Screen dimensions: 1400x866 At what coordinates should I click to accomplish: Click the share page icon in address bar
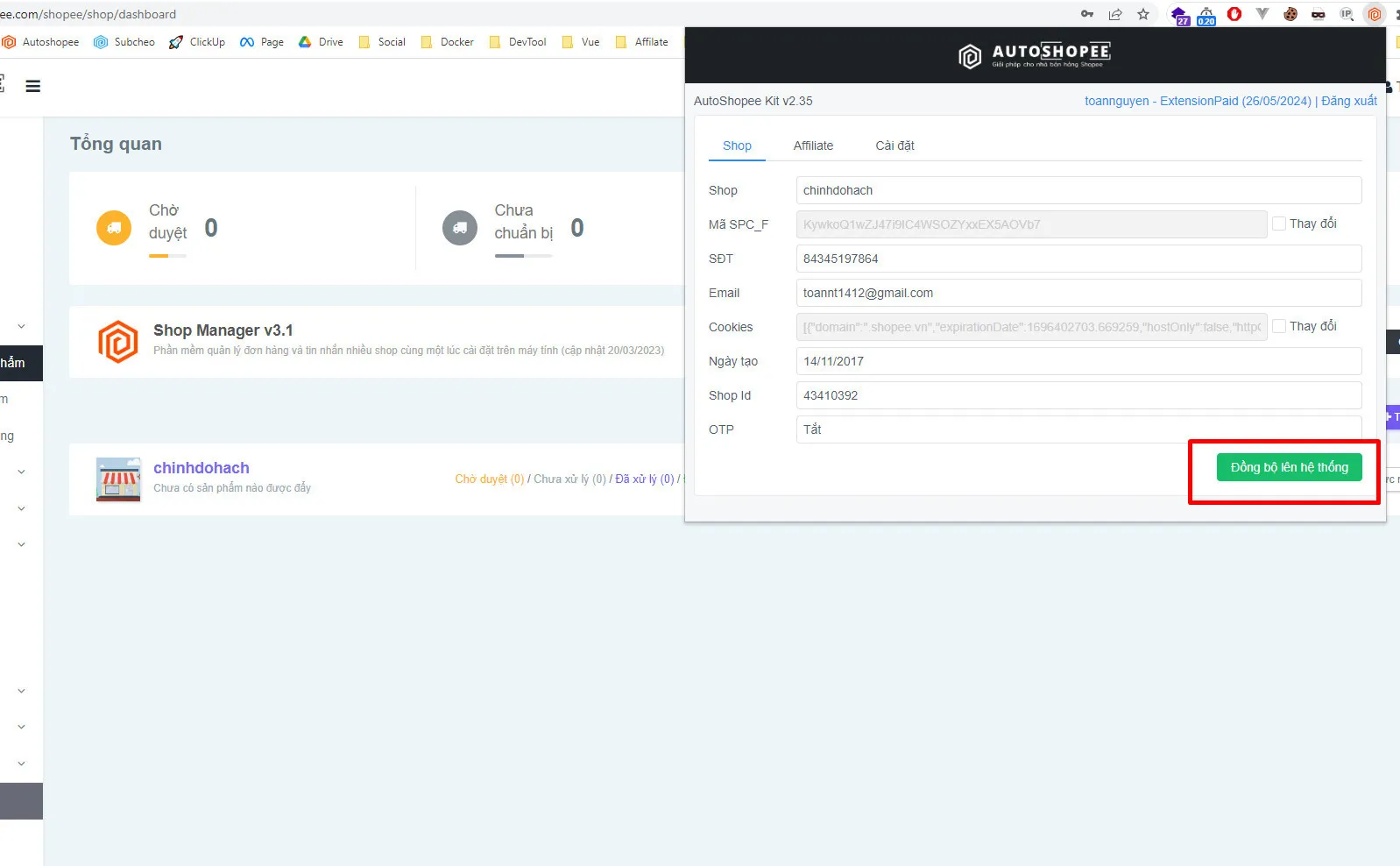[x=1115, y=14]
